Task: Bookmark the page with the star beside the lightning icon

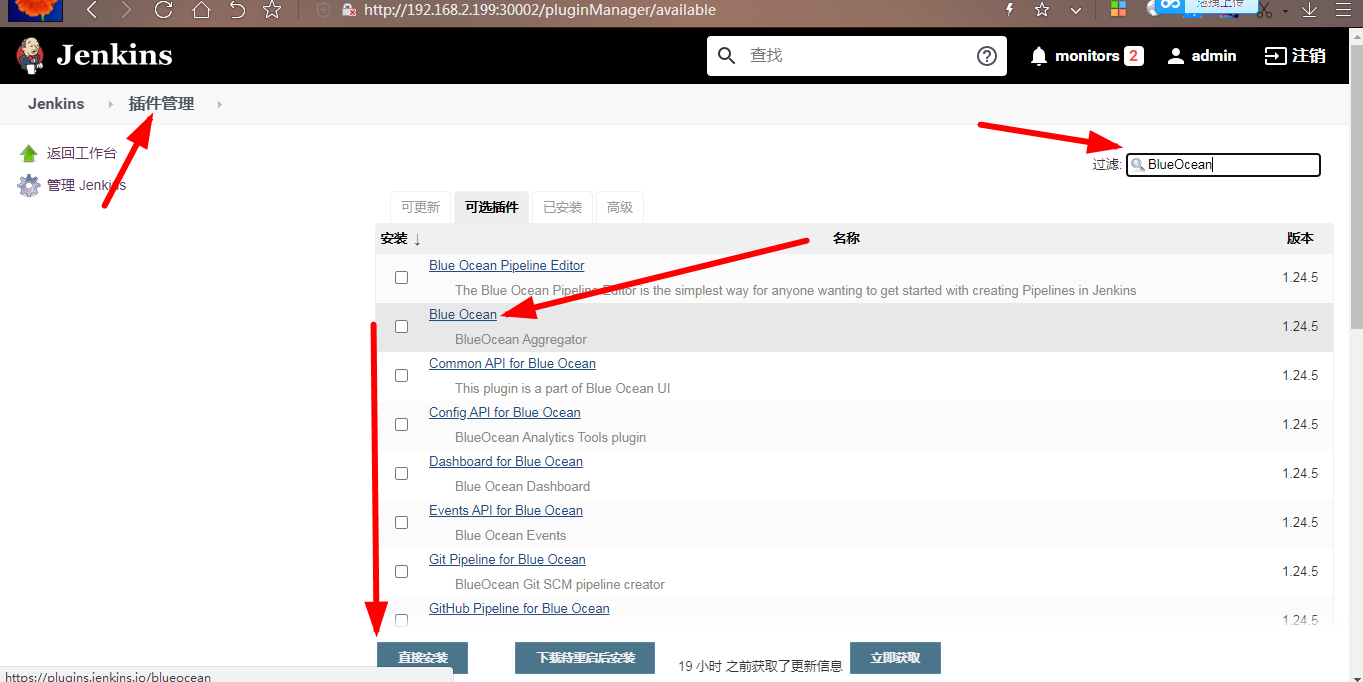Action: [x=1042, y=10]
